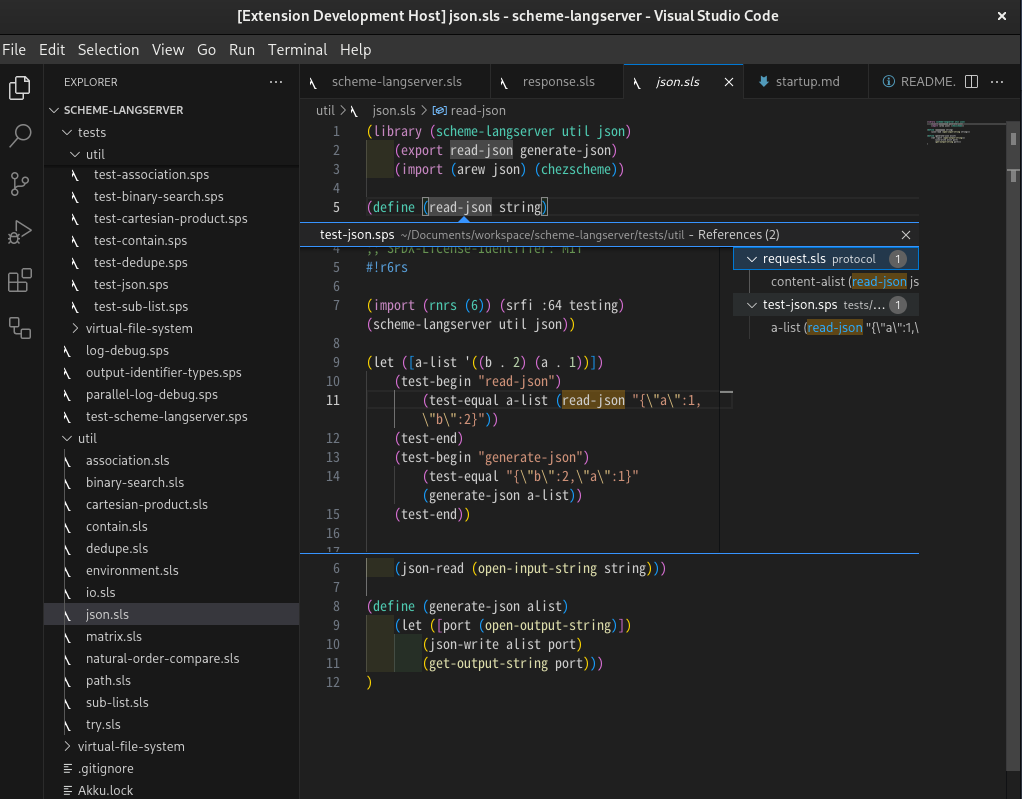The height and width of the screenshot is (799, 1022).
Task: Click the read-json breadcrumb segment
Action: [x=478, y=111]
